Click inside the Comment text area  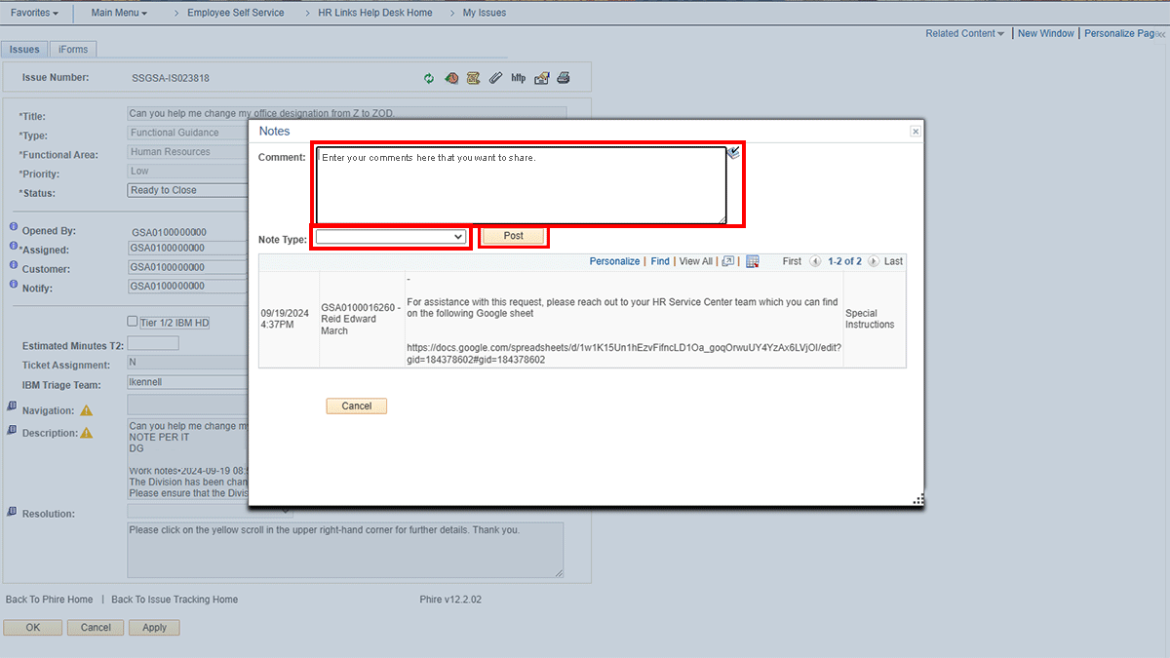[520, 186]
